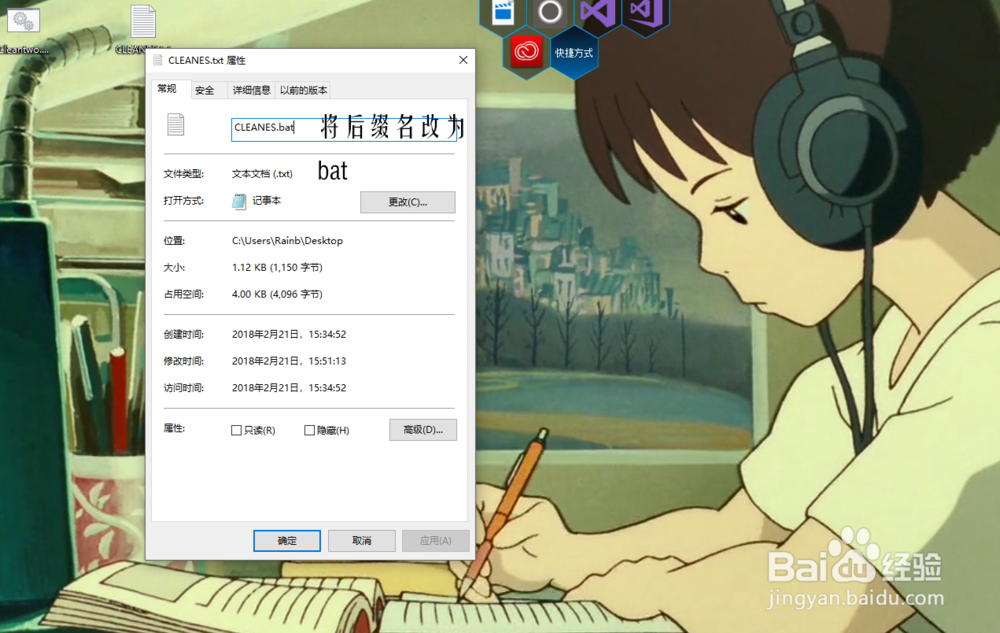Open the red Adobe Creative Cloud hexagon
Viewport: 1000px width, 633px height.
click(x=526, y=52)
